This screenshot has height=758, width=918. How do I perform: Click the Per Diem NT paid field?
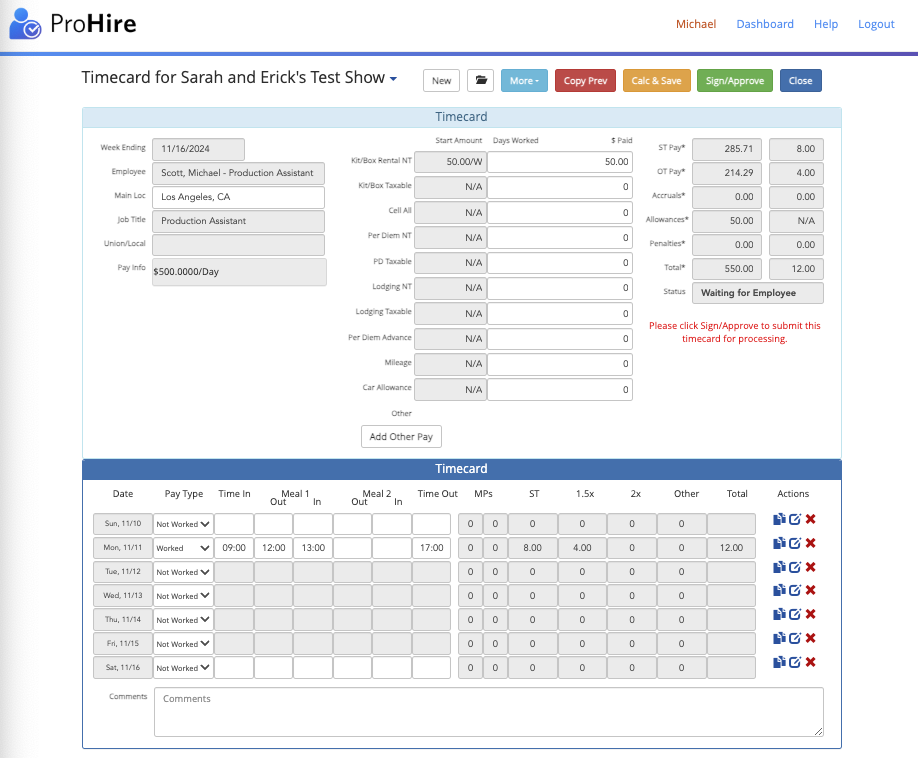[560, 238]
